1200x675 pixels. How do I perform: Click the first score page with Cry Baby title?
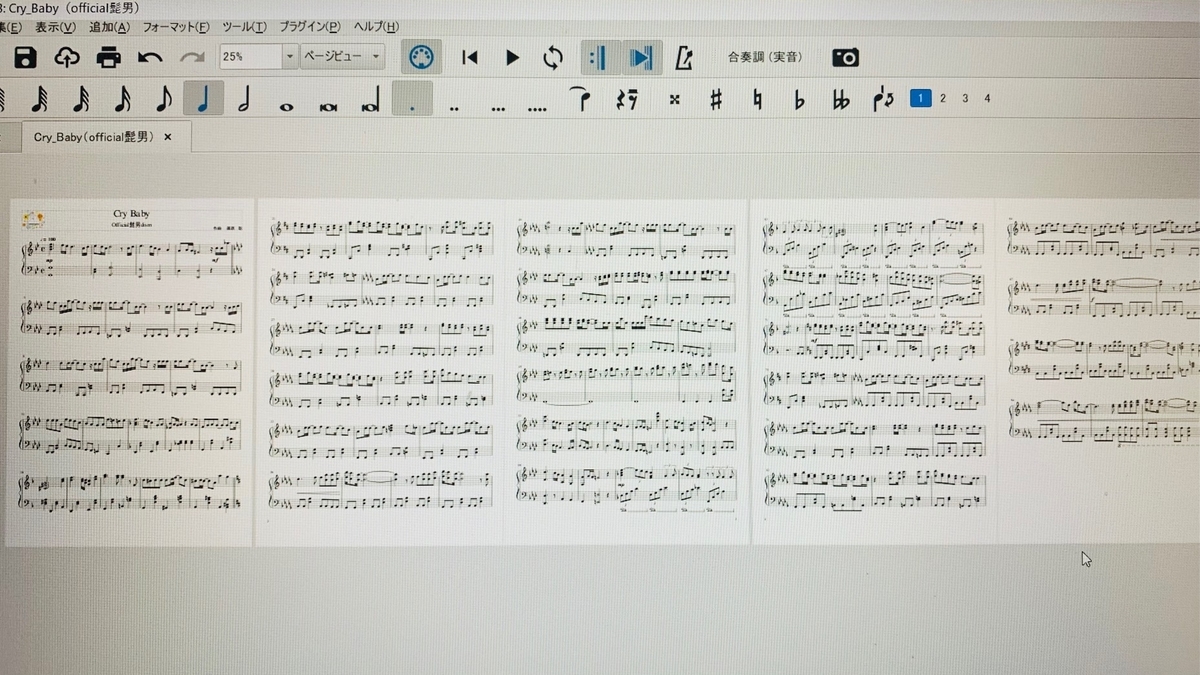click(129, 373)
